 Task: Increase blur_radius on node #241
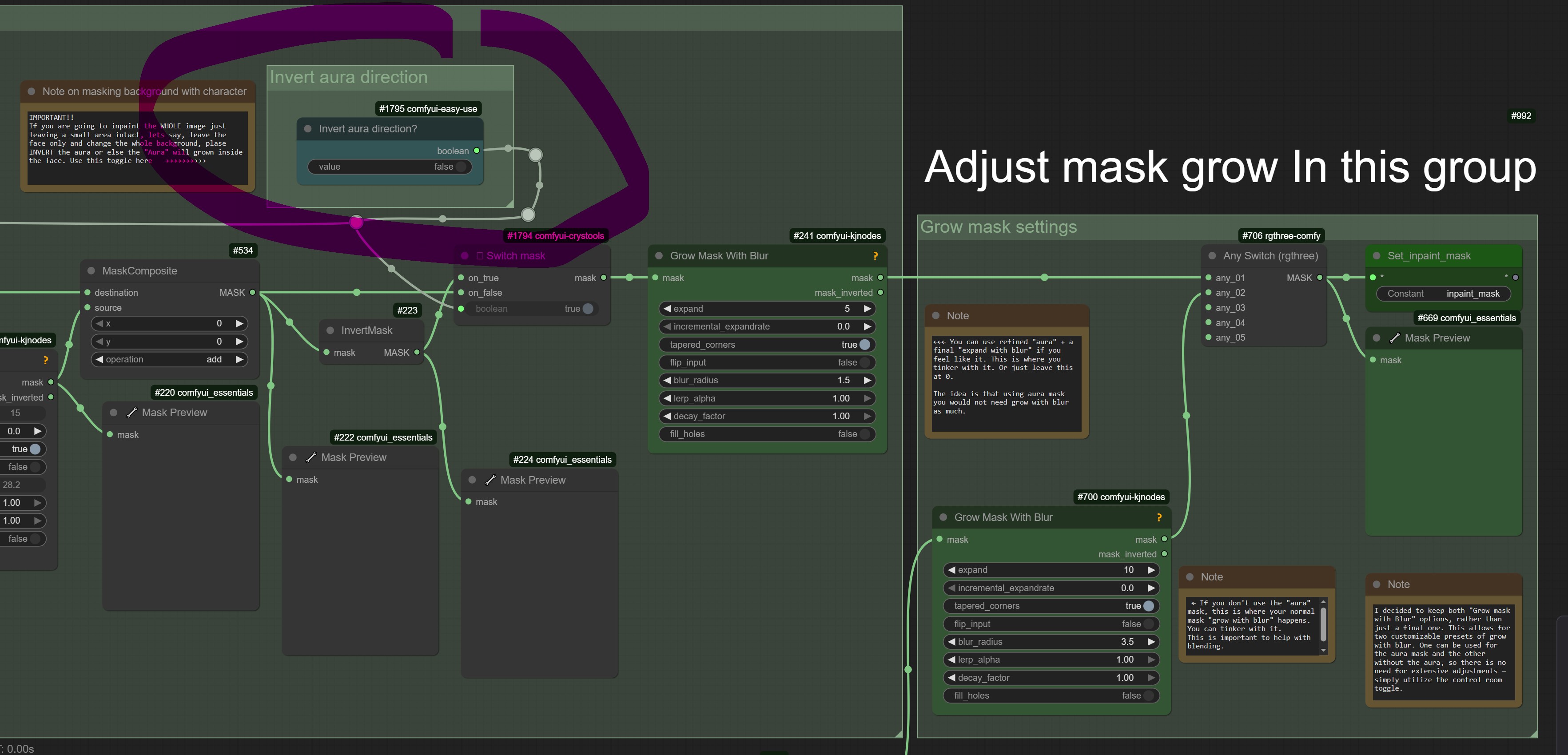click(868, 381)
